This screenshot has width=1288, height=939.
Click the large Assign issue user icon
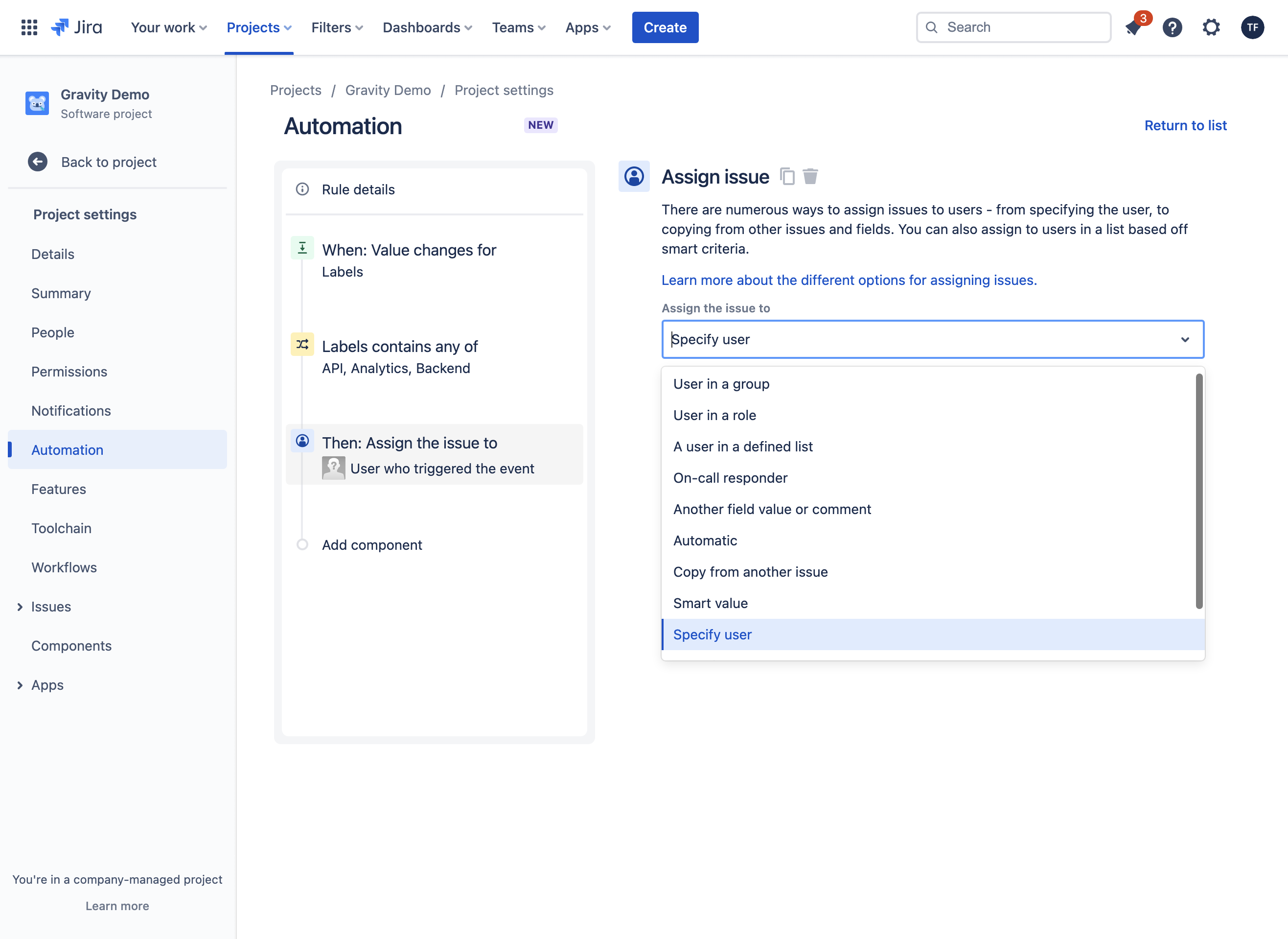pyautogui.click(x=634, y=176)
